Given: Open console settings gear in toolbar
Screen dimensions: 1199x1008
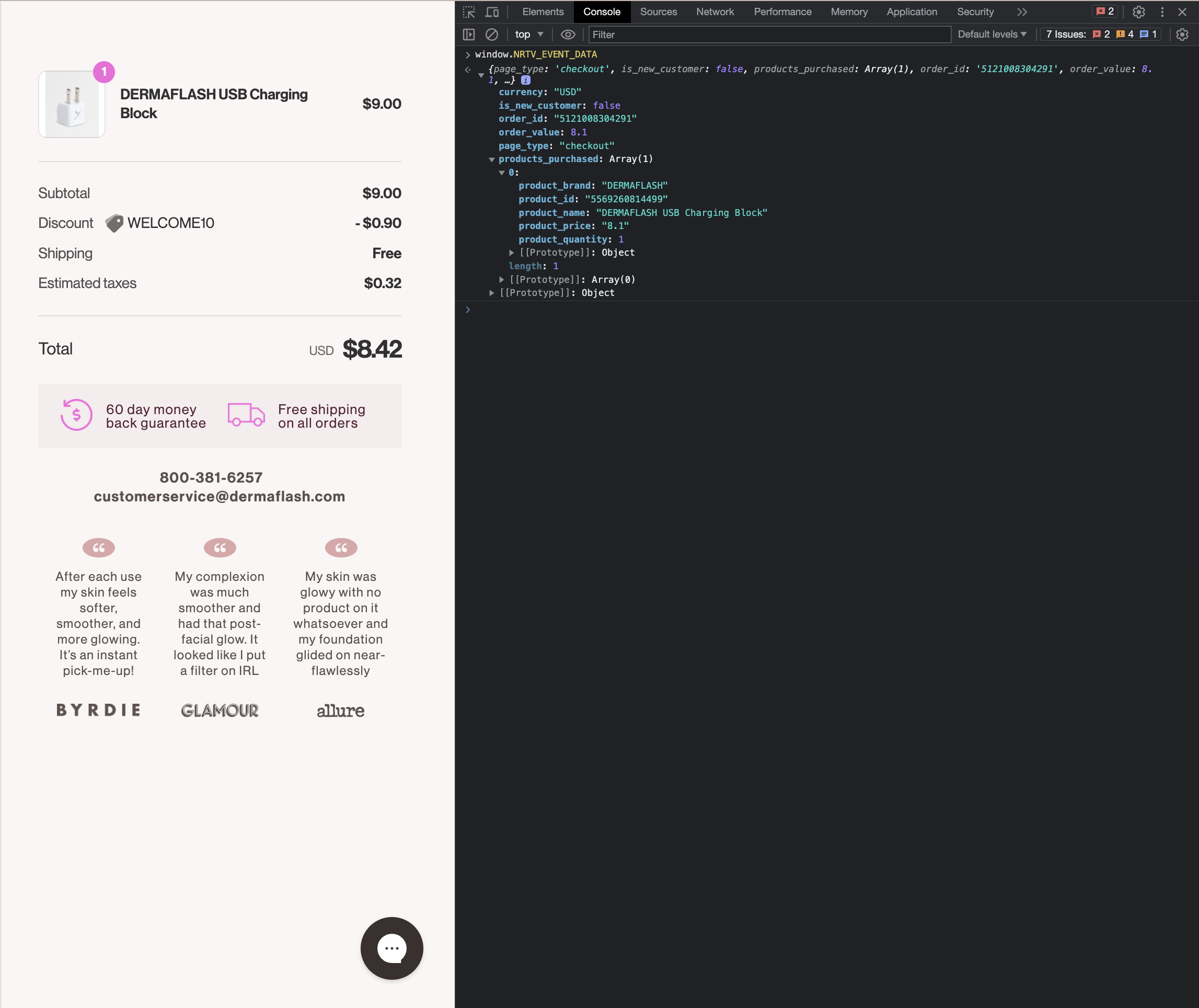Looking at the screenshot, I should tap(1182, 35).
